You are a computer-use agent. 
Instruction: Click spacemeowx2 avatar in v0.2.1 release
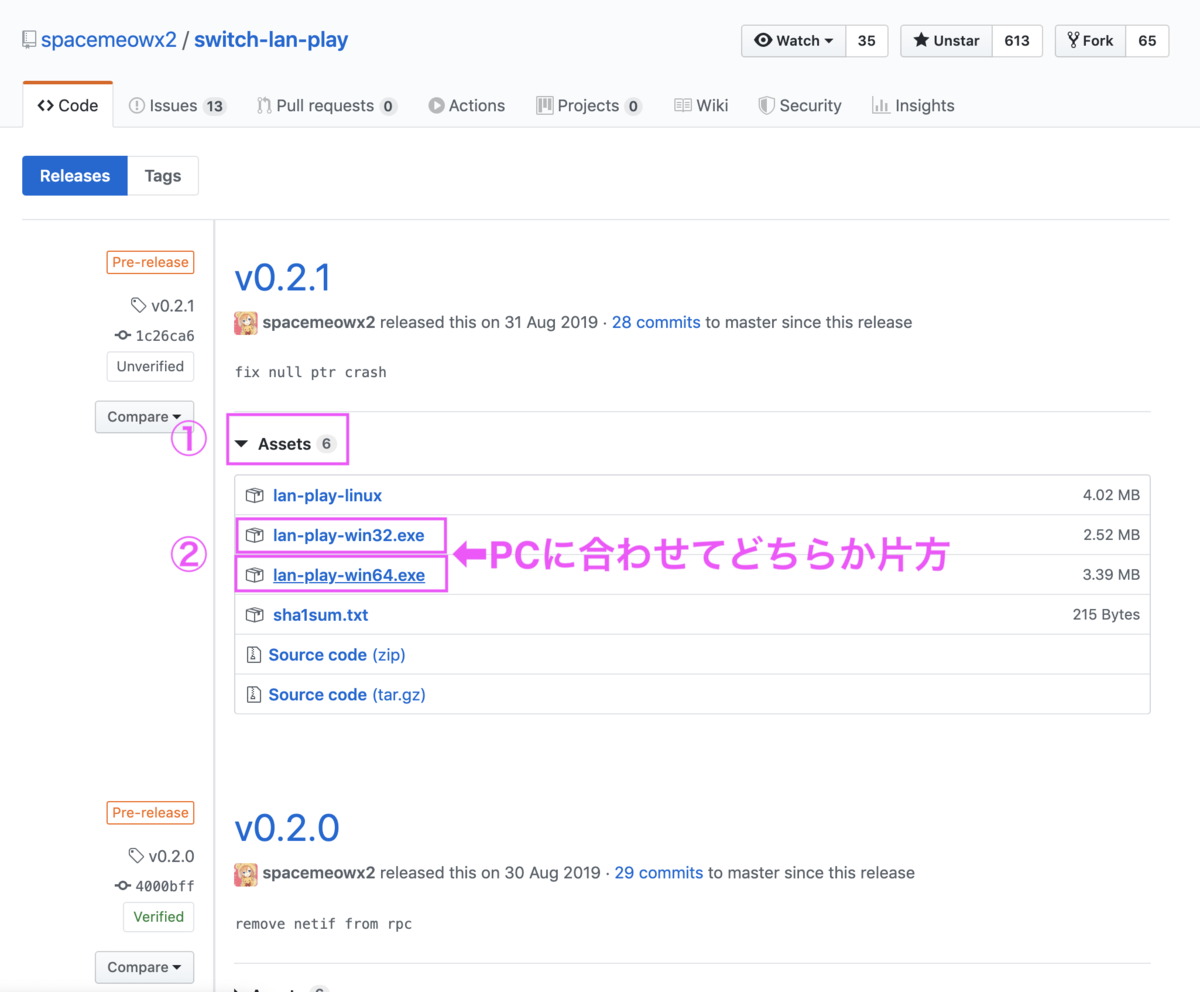(246, 323)
